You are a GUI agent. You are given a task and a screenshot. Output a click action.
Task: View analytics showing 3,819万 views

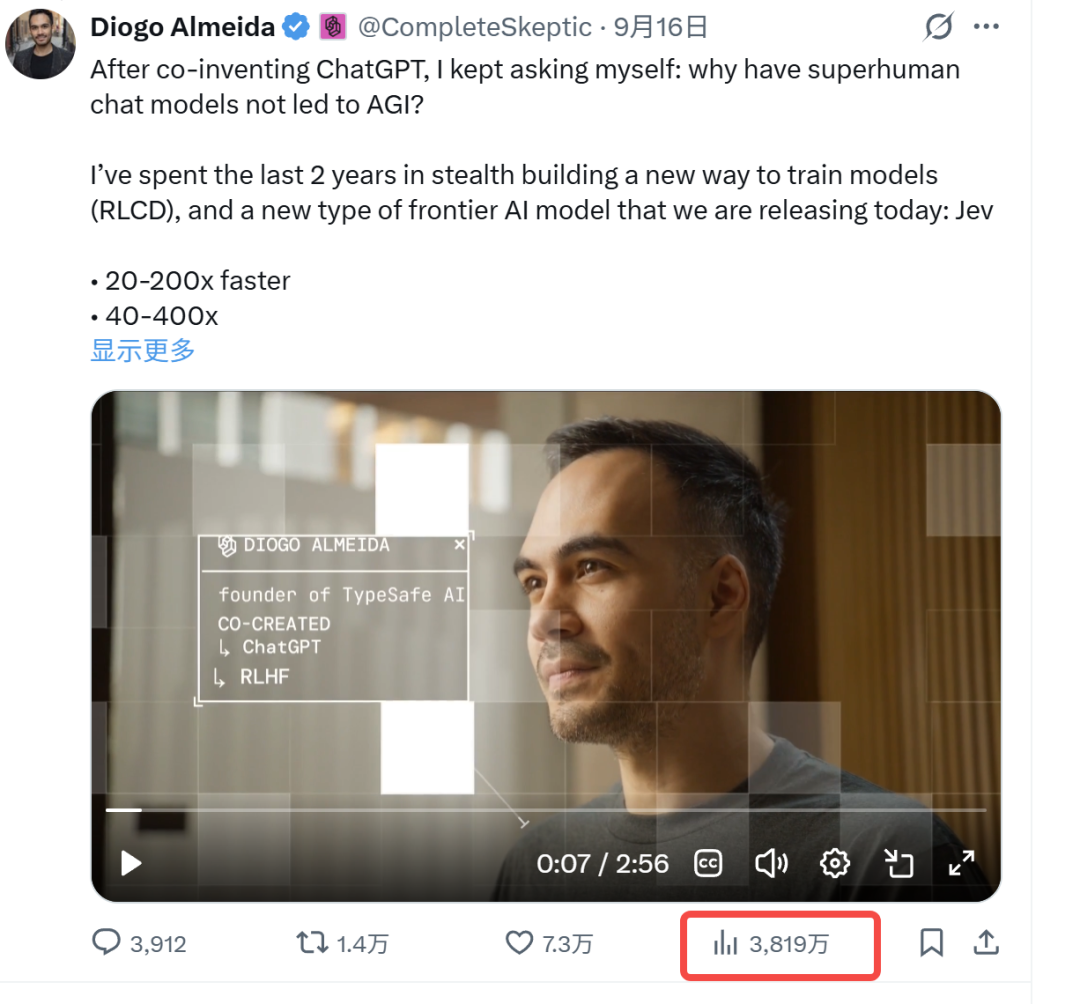[x=771, y=943]
